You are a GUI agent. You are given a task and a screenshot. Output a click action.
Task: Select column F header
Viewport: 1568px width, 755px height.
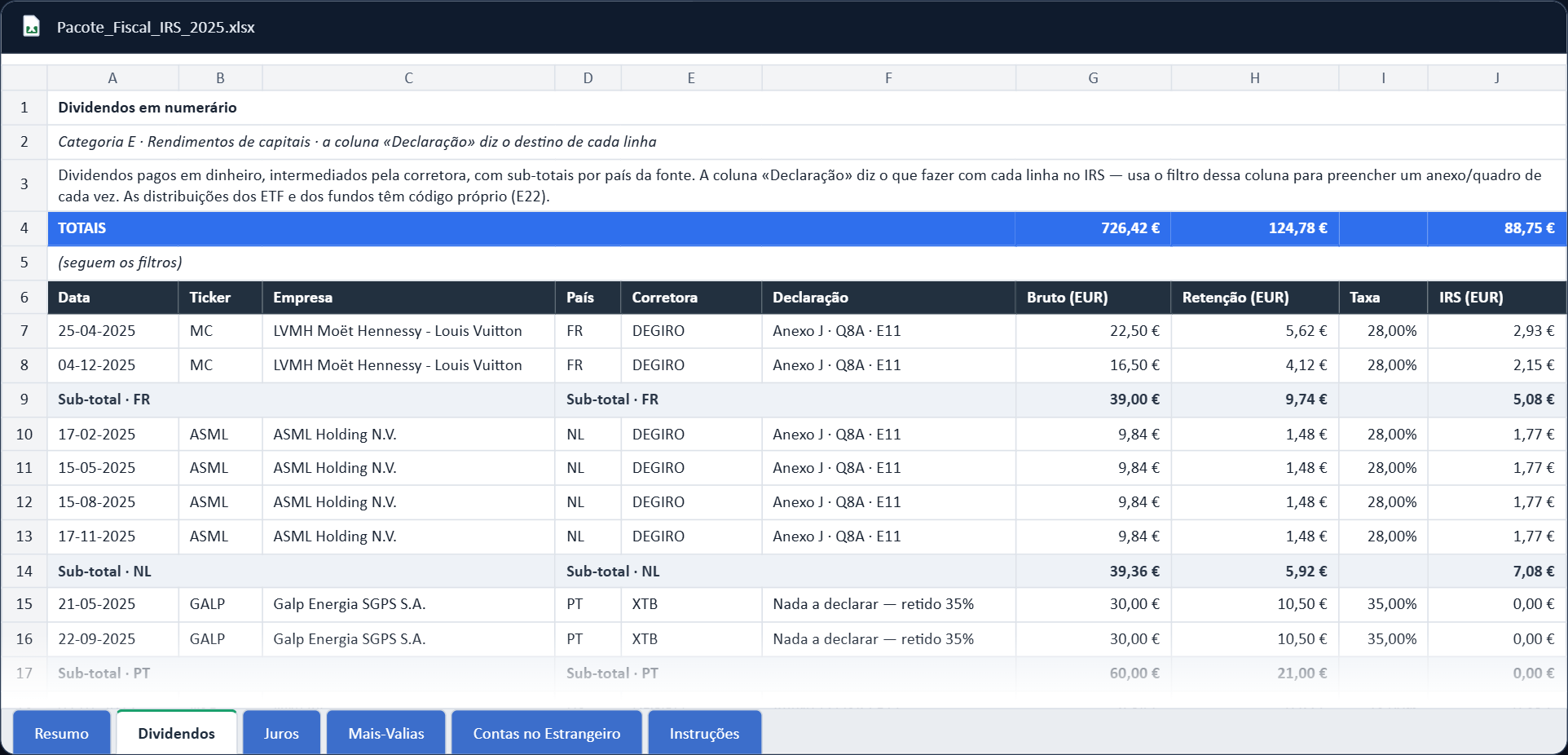point(888,78)
